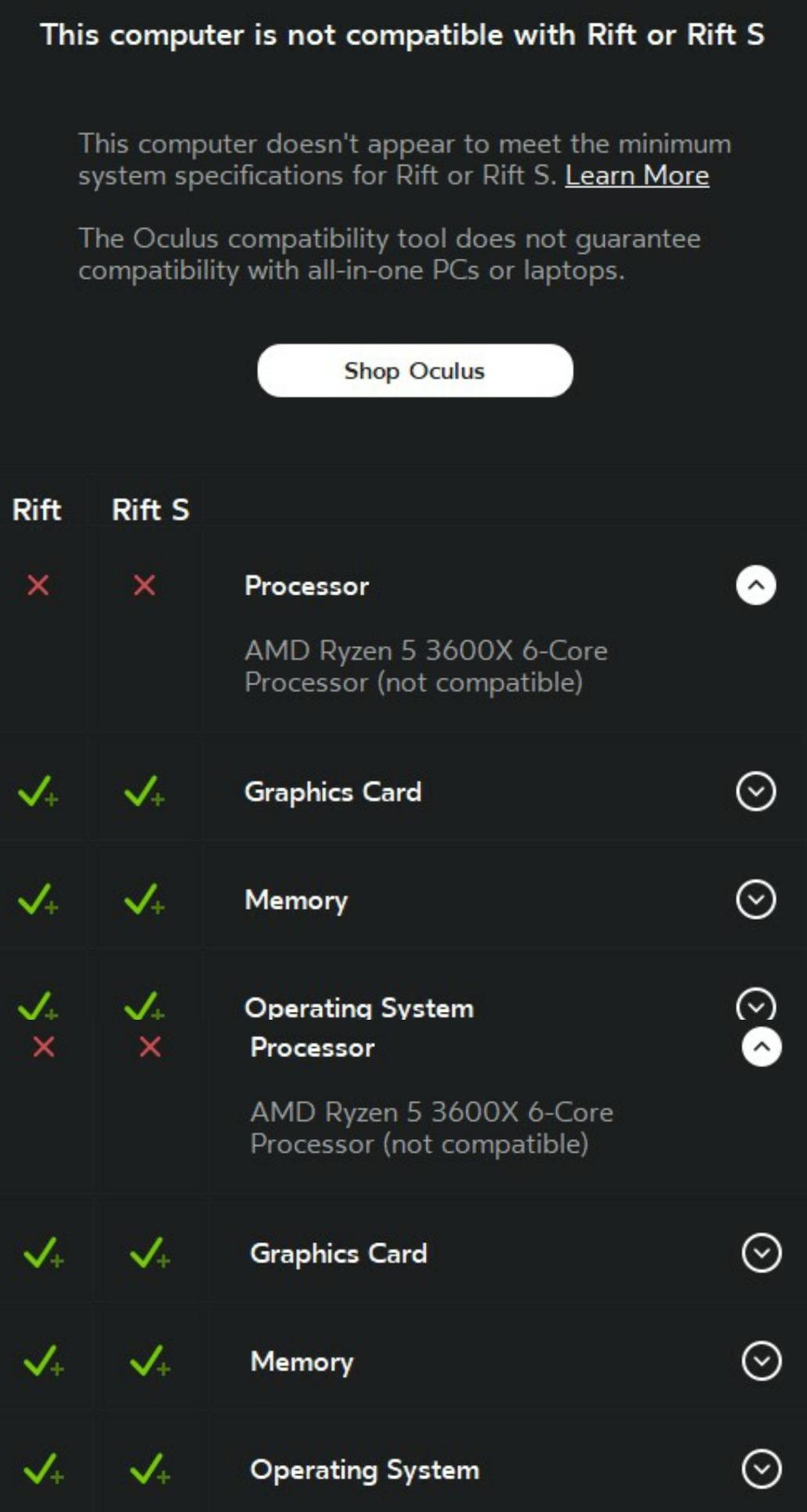
Task: Open the Learn More link
Action: coord(637,176)
